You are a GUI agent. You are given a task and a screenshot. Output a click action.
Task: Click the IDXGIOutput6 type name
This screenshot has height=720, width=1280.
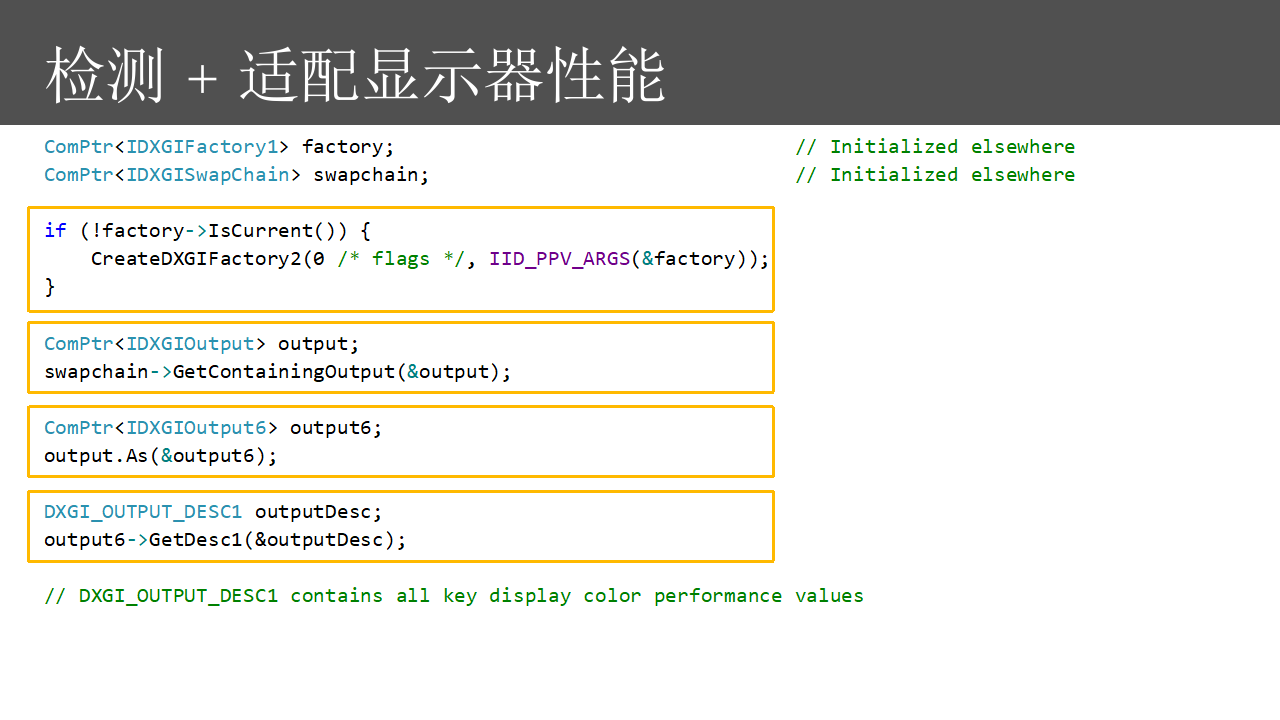point(196,428)
